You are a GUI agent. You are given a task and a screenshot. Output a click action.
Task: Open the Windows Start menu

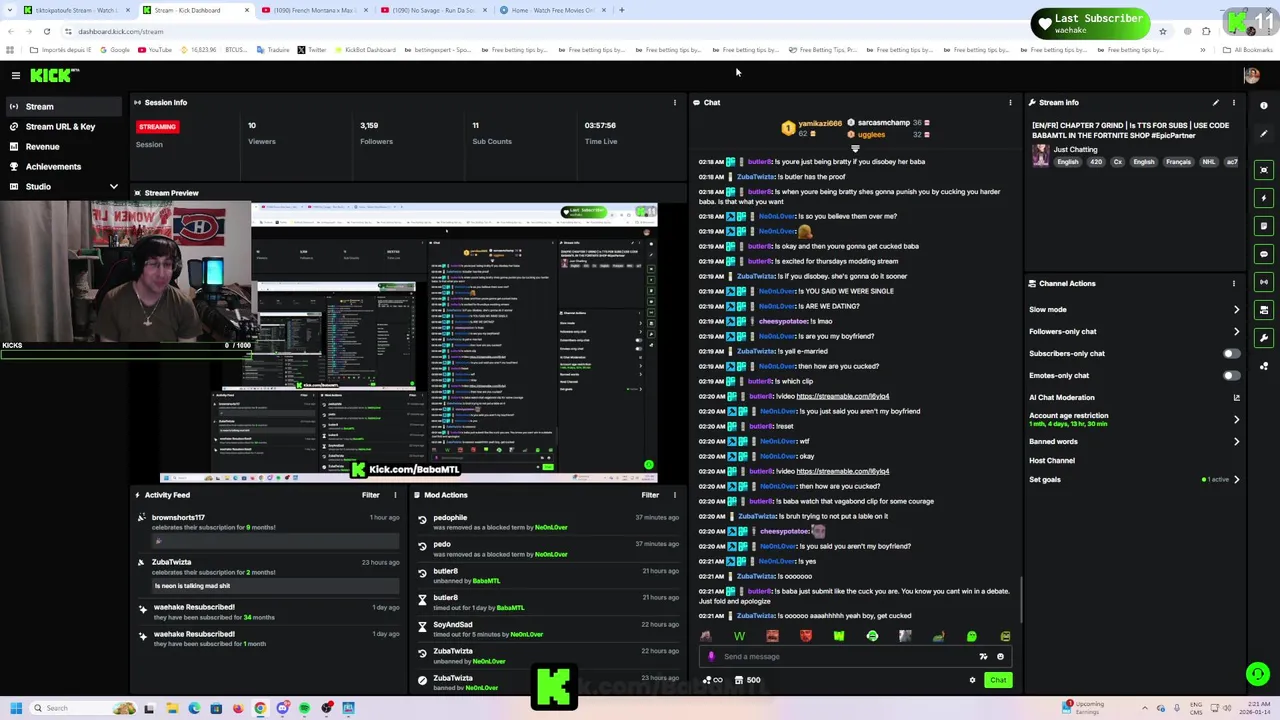click(15, 708)
